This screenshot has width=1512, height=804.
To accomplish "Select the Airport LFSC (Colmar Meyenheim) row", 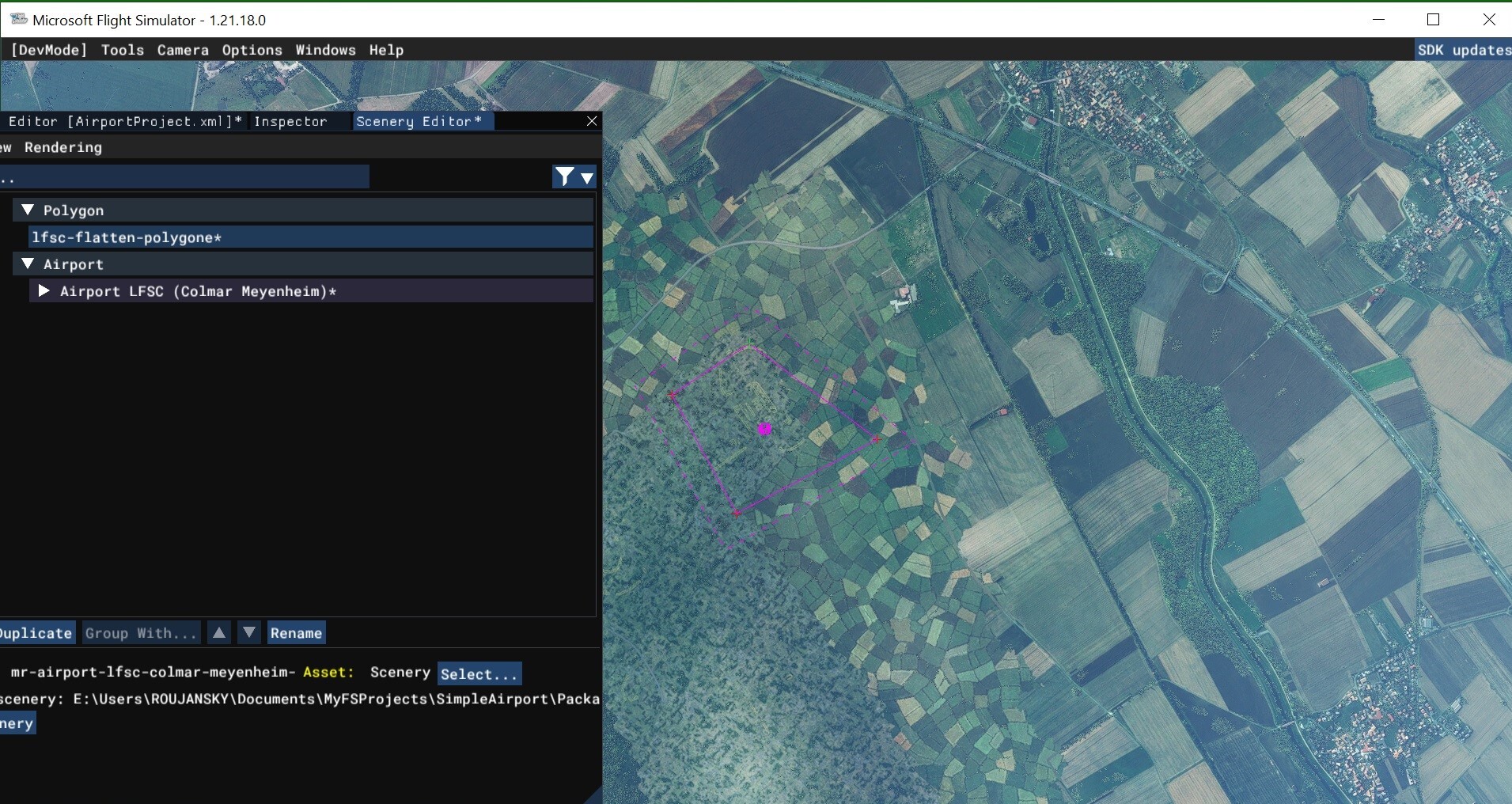I will 311,291.
